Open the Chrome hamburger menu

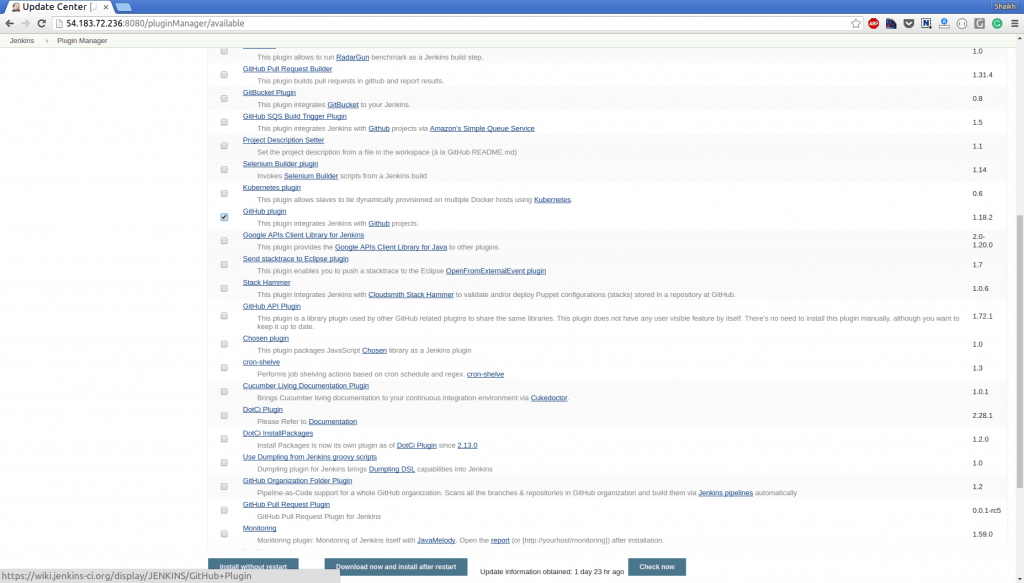tap(1016, 23)
